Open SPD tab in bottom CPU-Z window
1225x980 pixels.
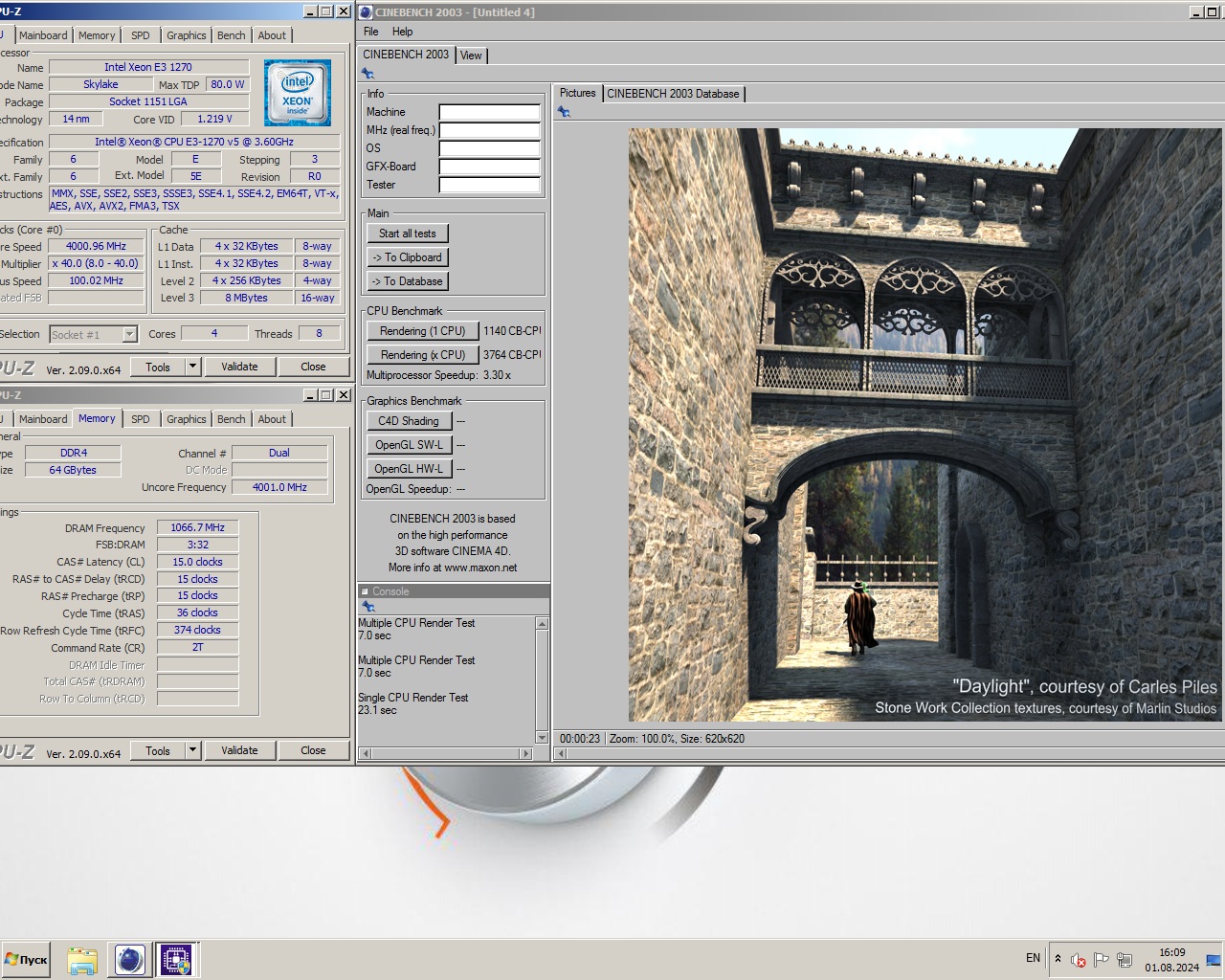tap(141, 419)
